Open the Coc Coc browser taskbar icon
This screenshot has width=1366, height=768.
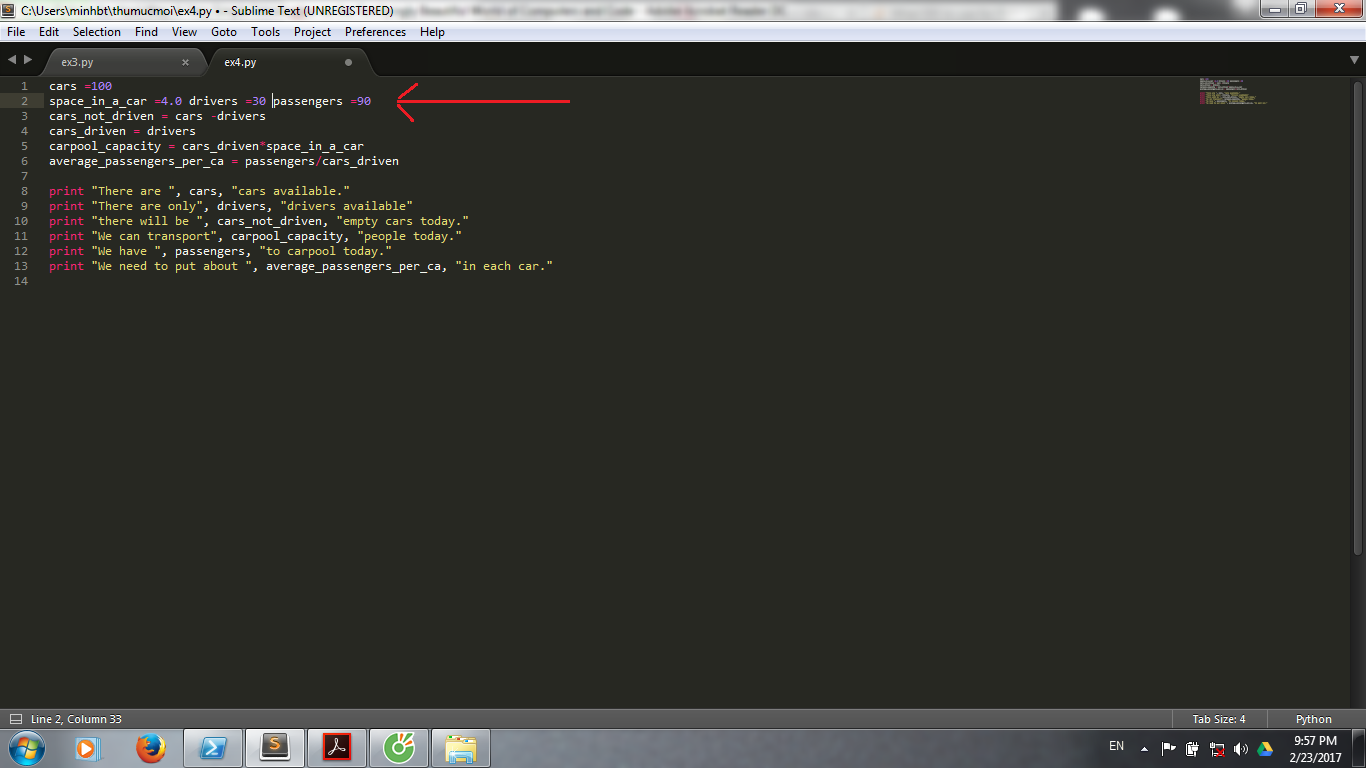[399, 748]
